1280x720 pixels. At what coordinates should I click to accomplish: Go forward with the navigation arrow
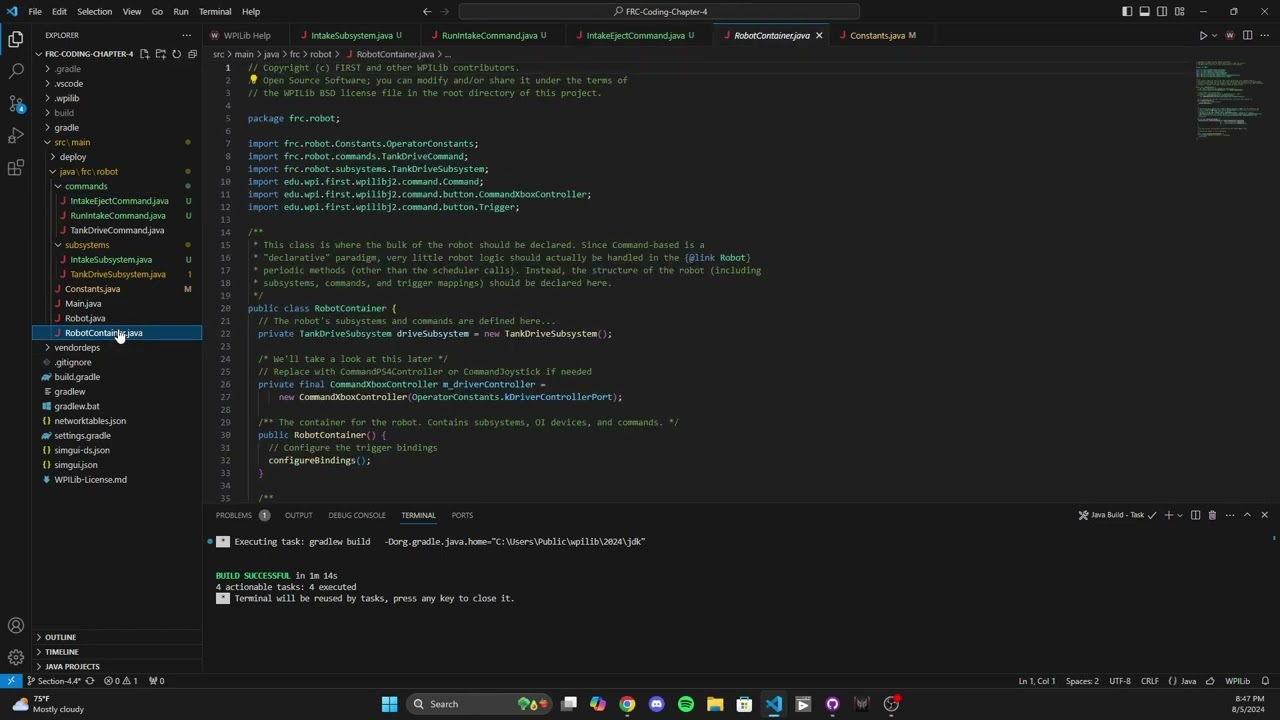[x=445, y=12]
